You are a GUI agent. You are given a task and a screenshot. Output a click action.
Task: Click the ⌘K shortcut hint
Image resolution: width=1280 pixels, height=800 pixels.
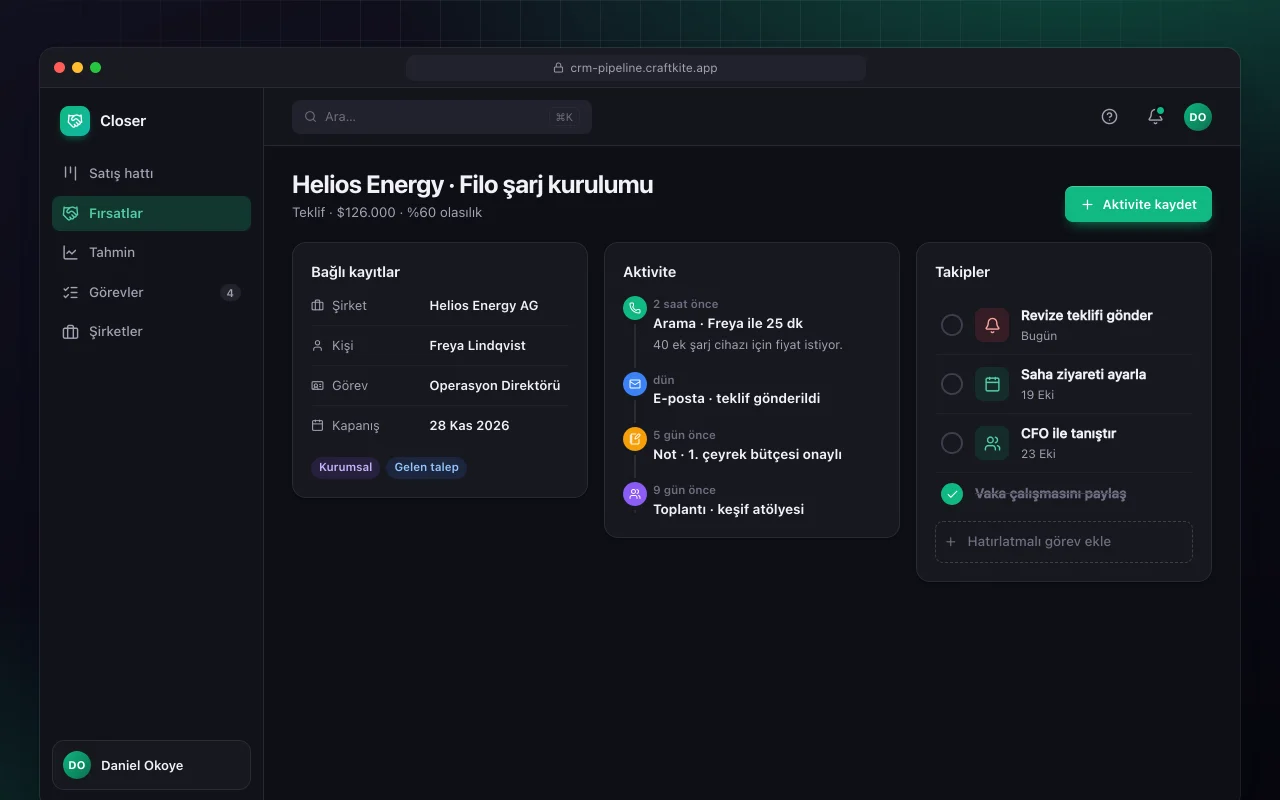(564, 117)
